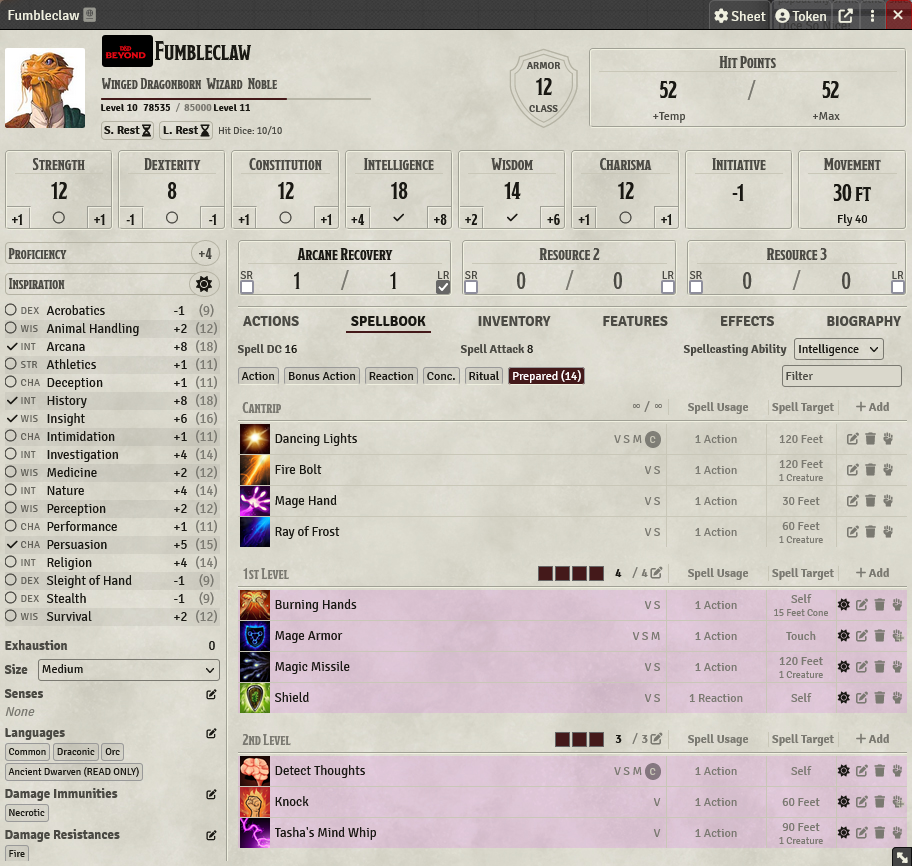Edit Damage Resistances
This screenshot has width=912, height=866.
pos(211,835)
